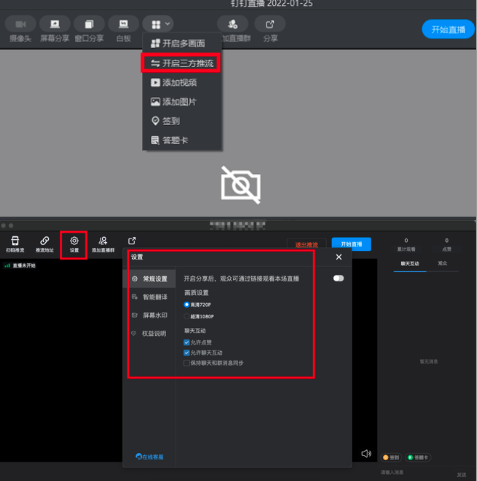
Task: Choose 开启多画面 from the dropdown menu
Action: click(x=182, y=43)
